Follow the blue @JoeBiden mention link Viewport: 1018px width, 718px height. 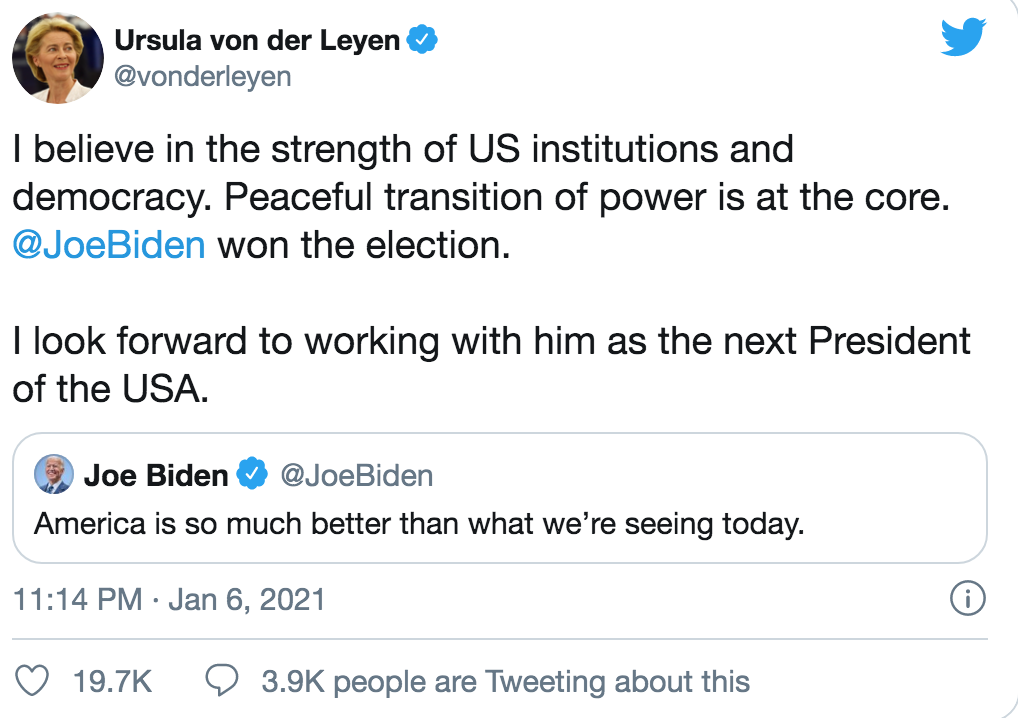click(x=109, y=245)
